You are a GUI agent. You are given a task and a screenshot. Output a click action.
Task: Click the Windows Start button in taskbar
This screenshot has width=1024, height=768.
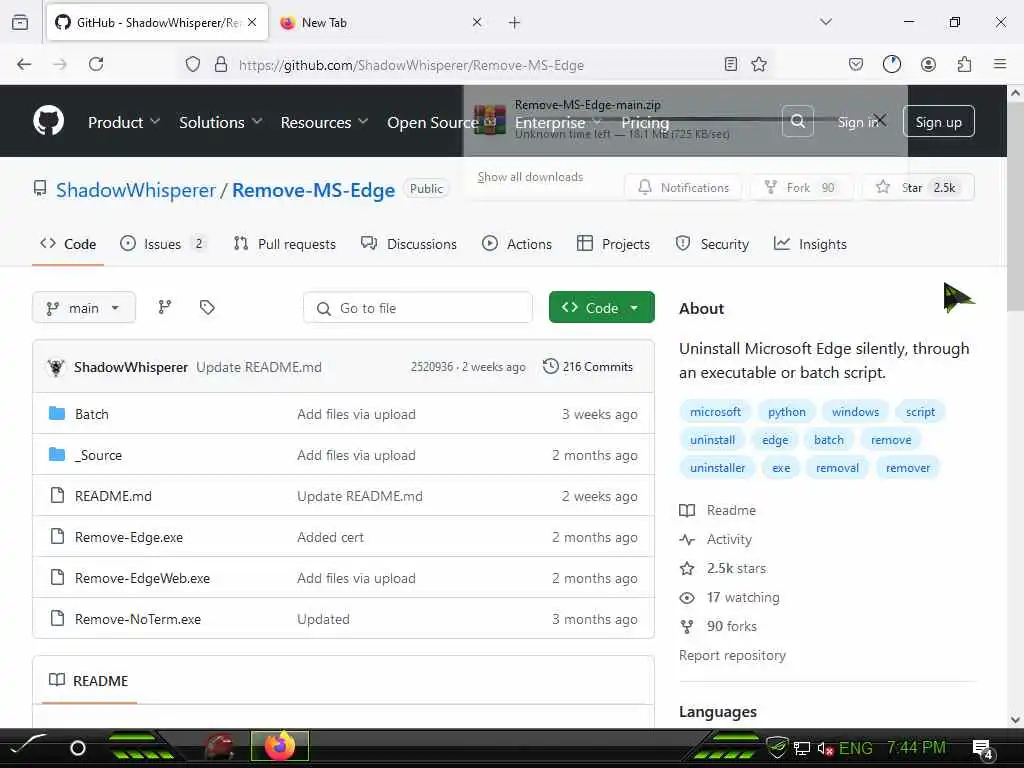pyautogui.click(x=27, y=746)
